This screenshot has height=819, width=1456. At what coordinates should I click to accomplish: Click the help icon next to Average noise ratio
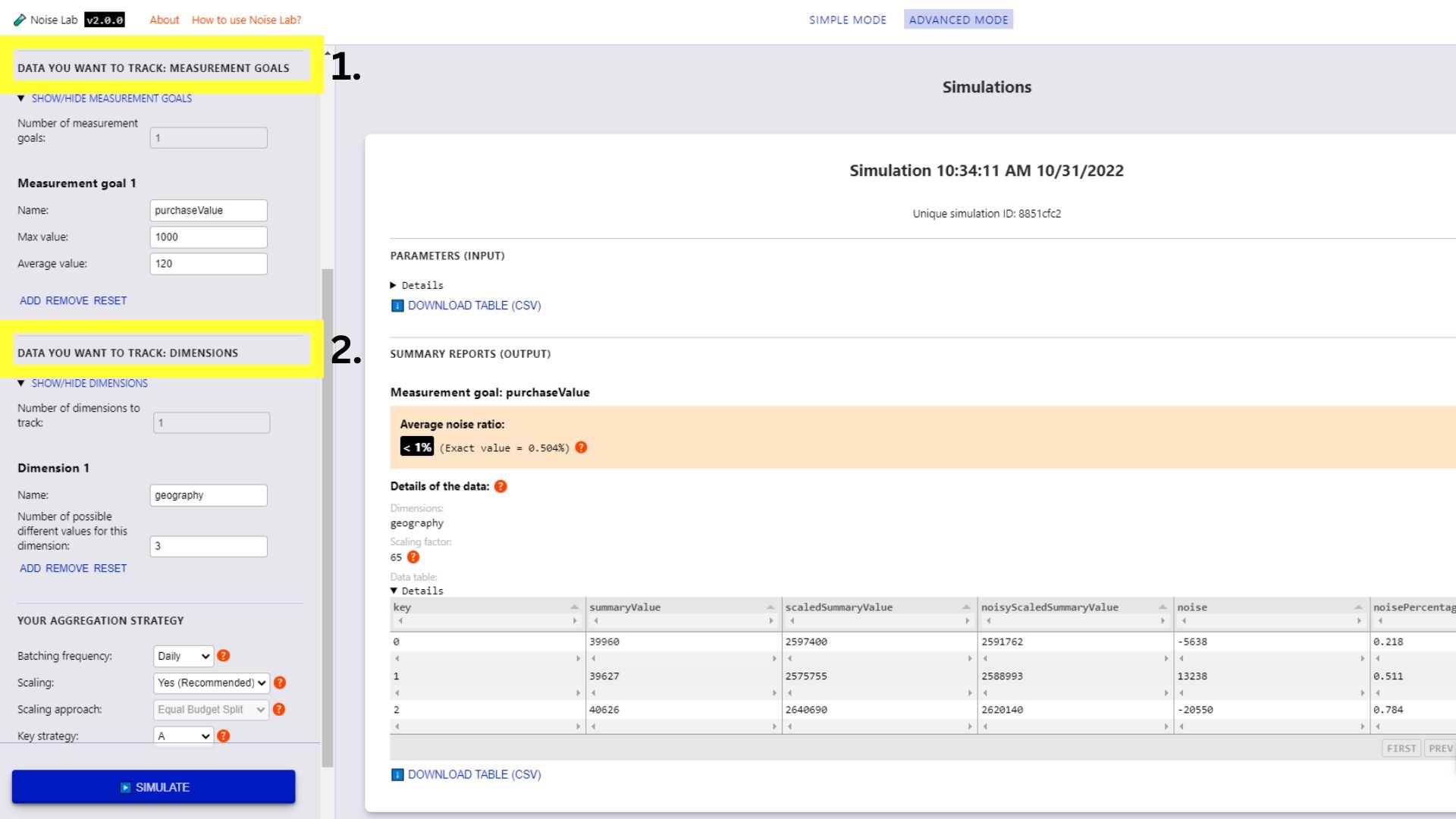[581, 447]
